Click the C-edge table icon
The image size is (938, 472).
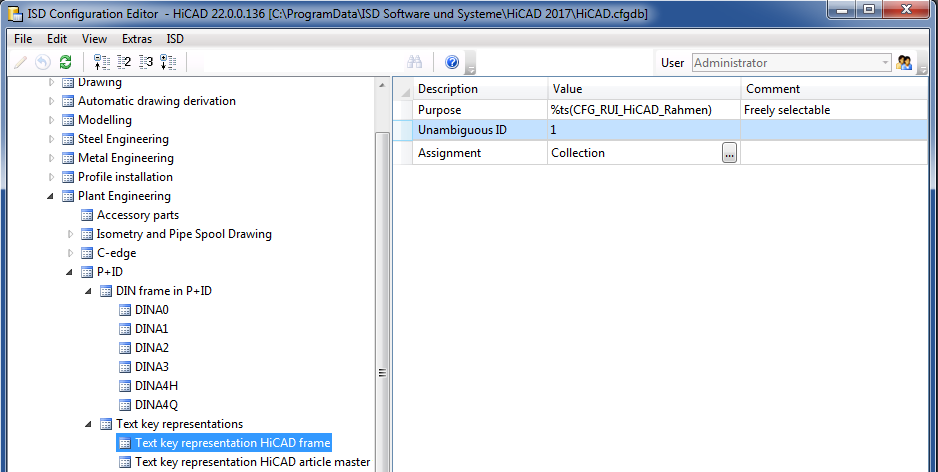click(x=87, y=253)
